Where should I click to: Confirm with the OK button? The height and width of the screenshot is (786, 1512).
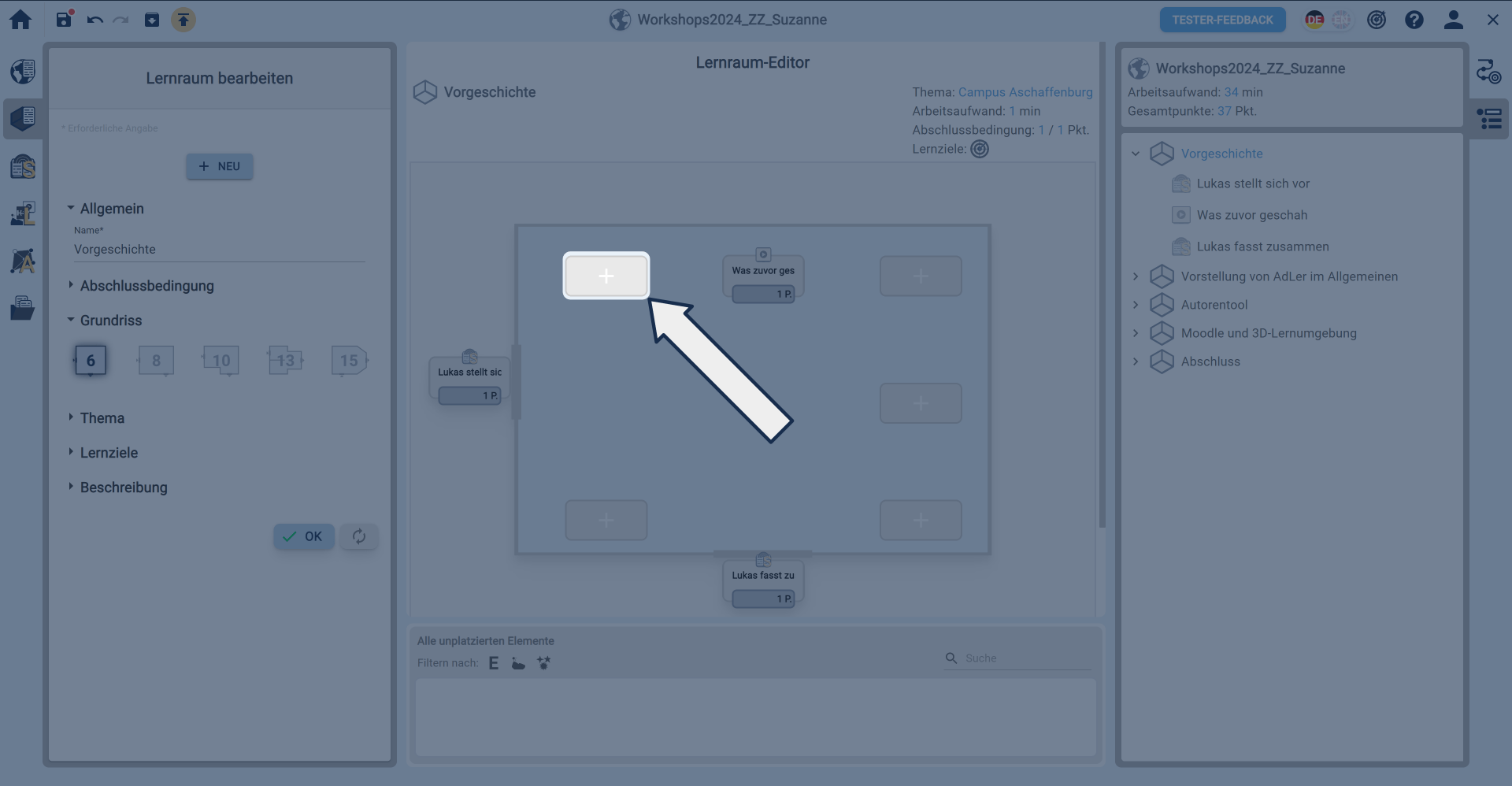304,536
